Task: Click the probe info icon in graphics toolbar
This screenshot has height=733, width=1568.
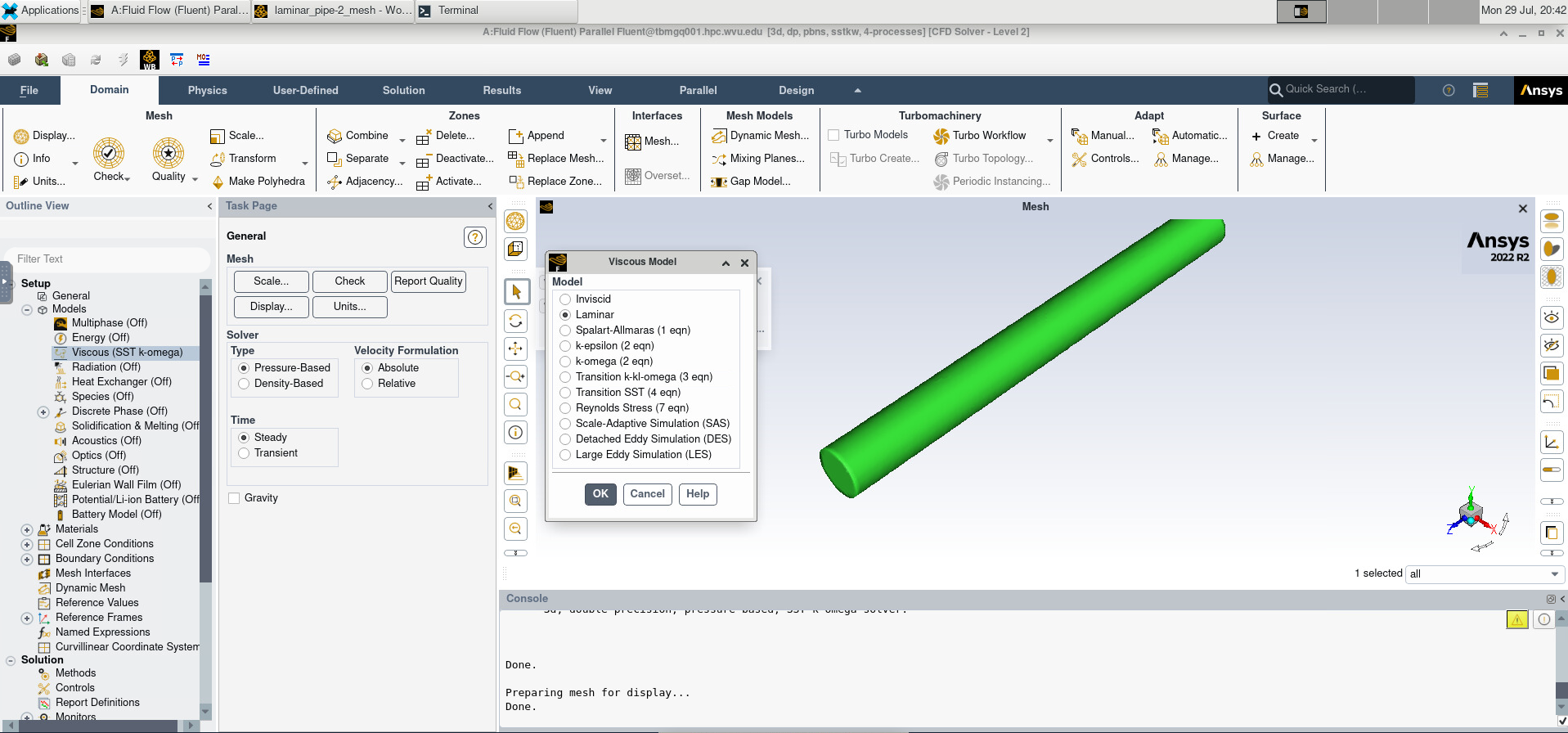Action: 516,433
